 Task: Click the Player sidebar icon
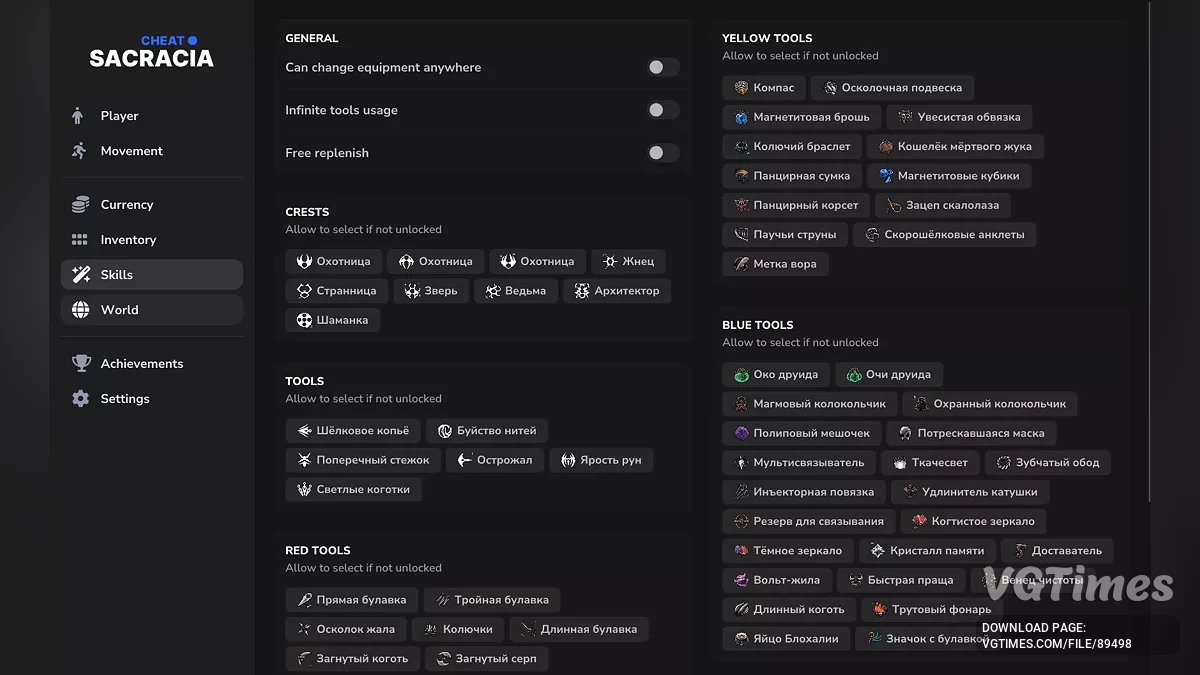[79, 116]
